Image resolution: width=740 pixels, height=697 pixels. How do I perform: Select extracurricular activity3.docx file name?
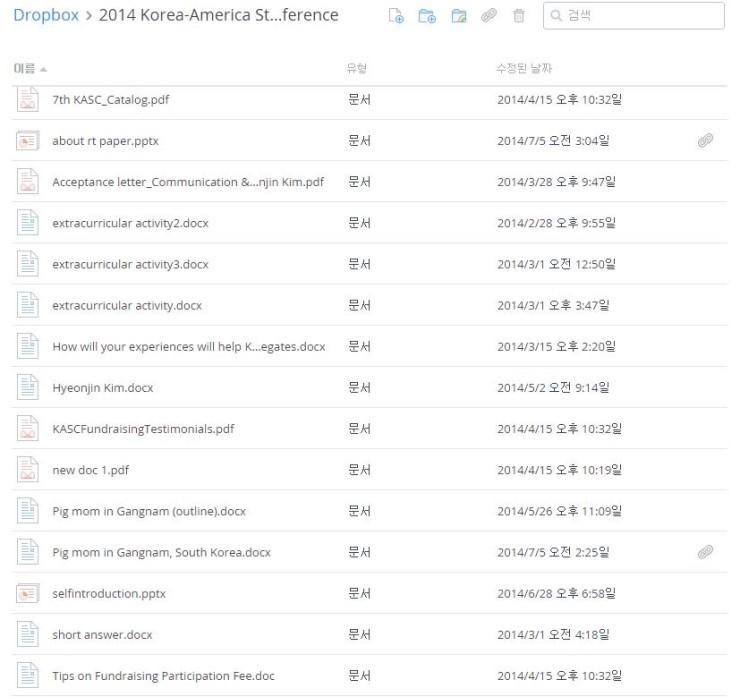130,264
